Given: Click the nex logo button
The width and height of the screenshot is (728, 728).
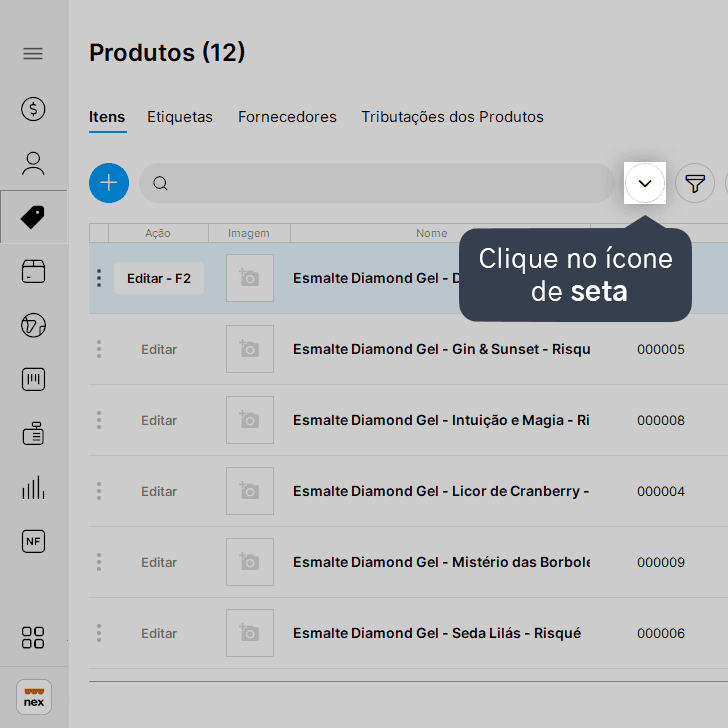Looking at the screenshot, I should 34,697.
